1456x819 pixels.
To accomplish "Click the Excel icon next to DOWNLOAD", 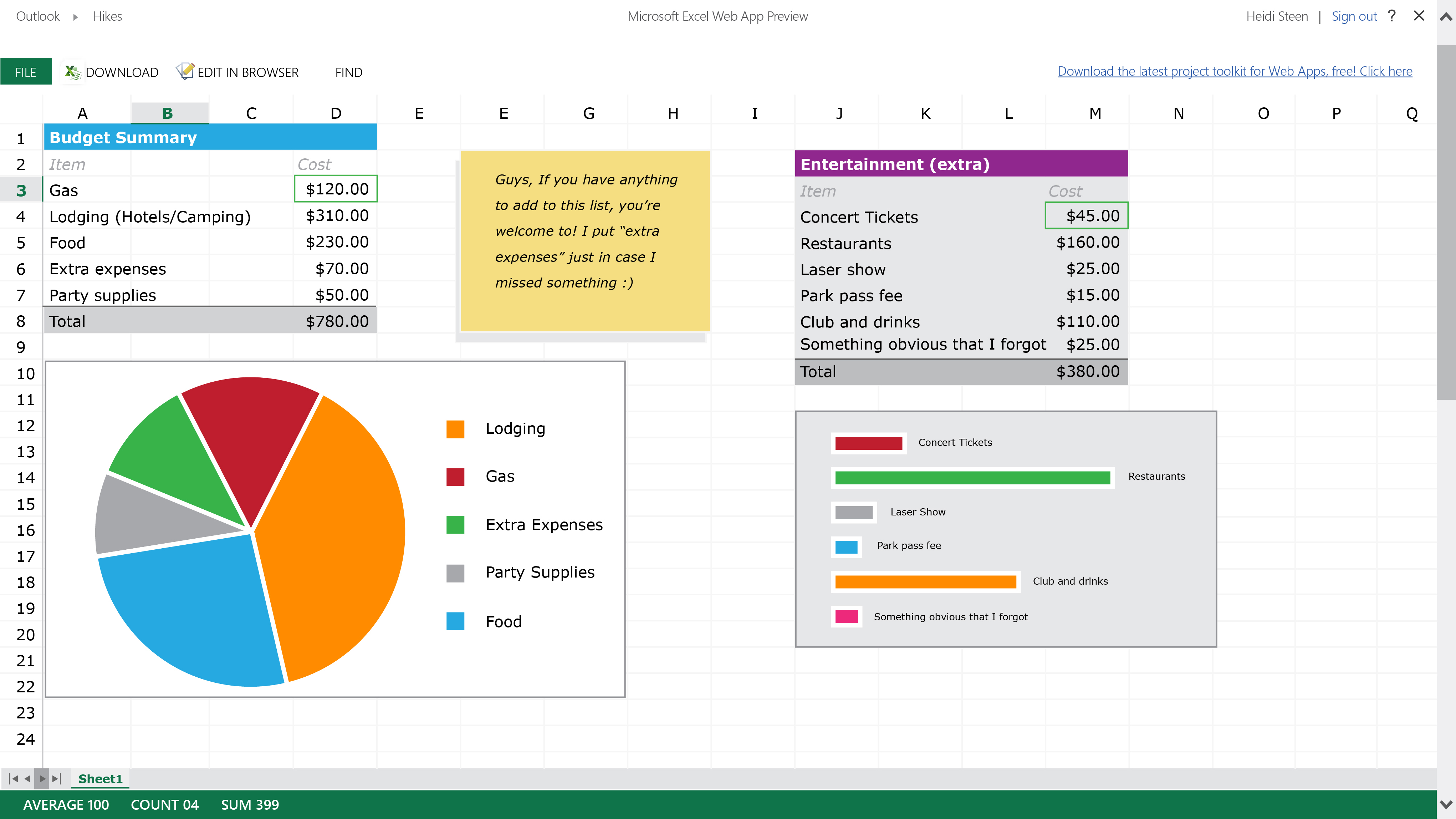I will [72, 72].
